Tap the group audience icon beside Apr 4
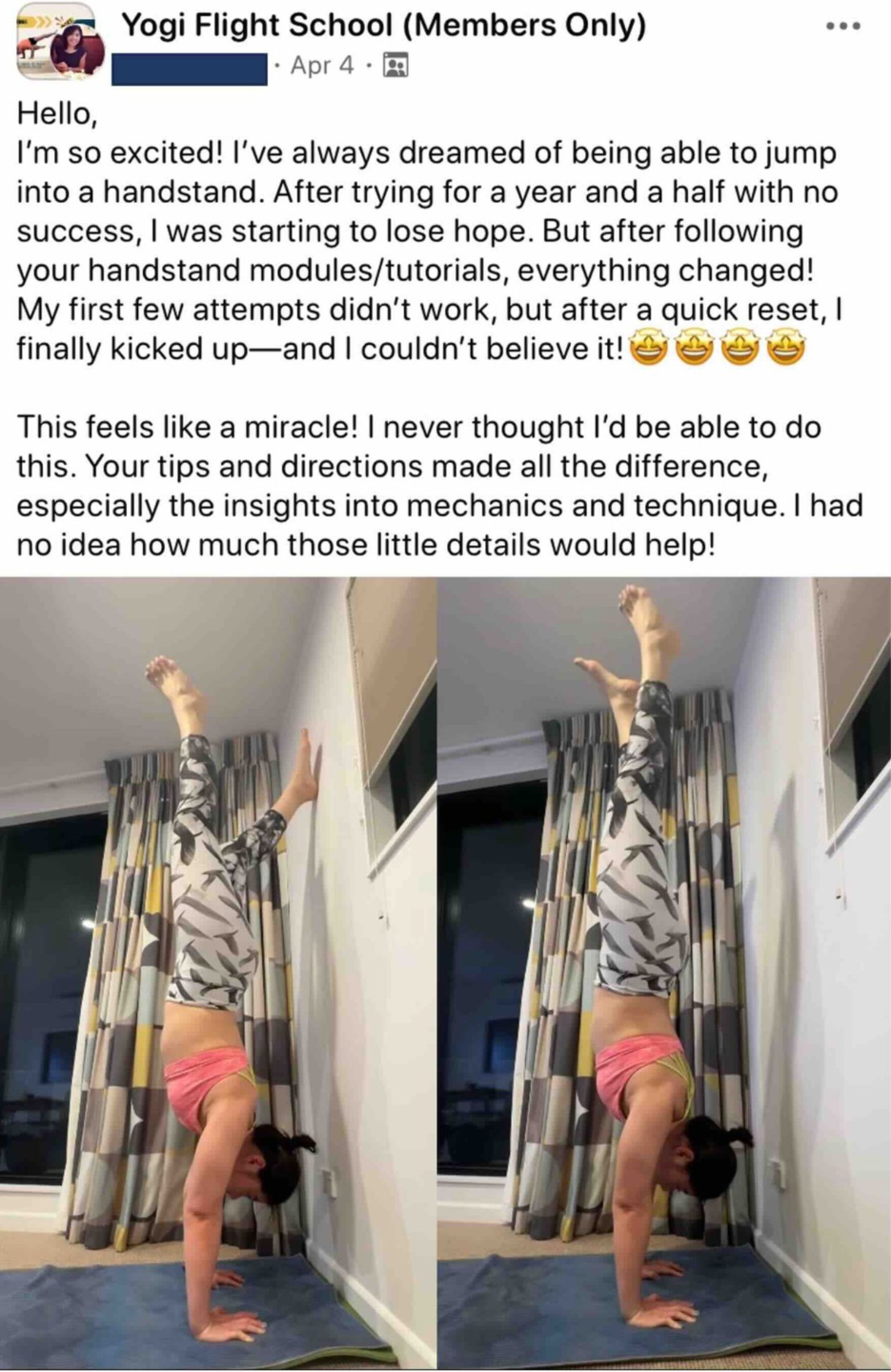Image resolution: width=891 pixels, height=1372 pixels. coord(395,66)
